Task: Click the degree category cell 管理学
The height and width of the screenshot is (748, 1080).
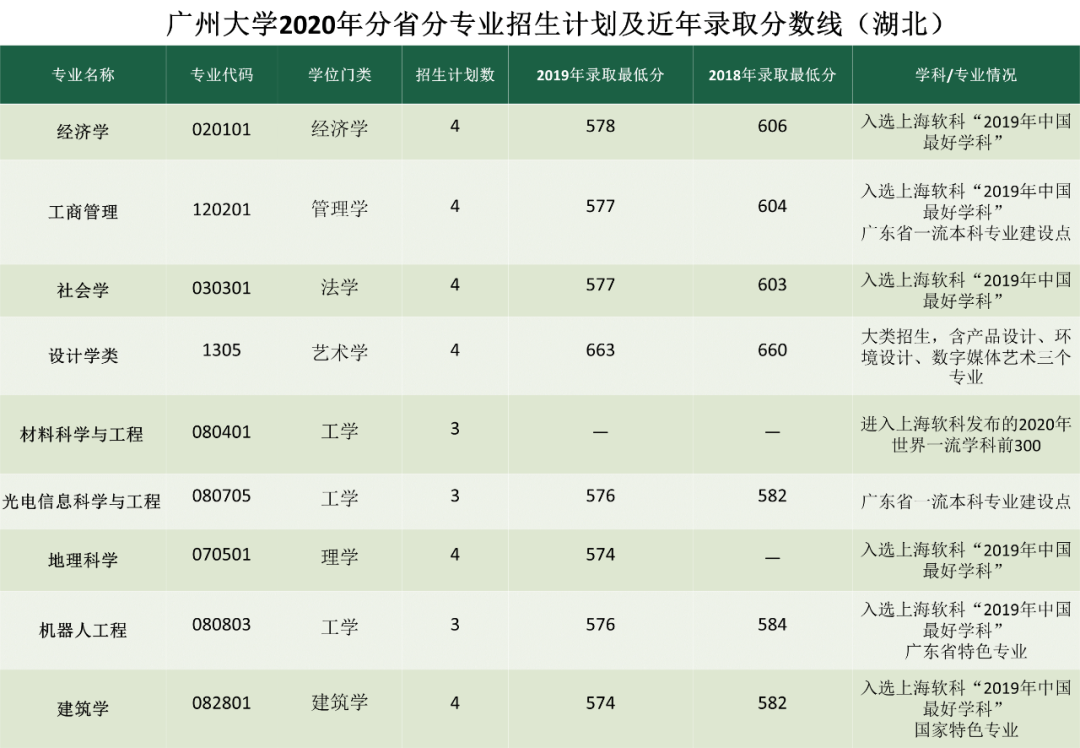Action: coord(340,209)
